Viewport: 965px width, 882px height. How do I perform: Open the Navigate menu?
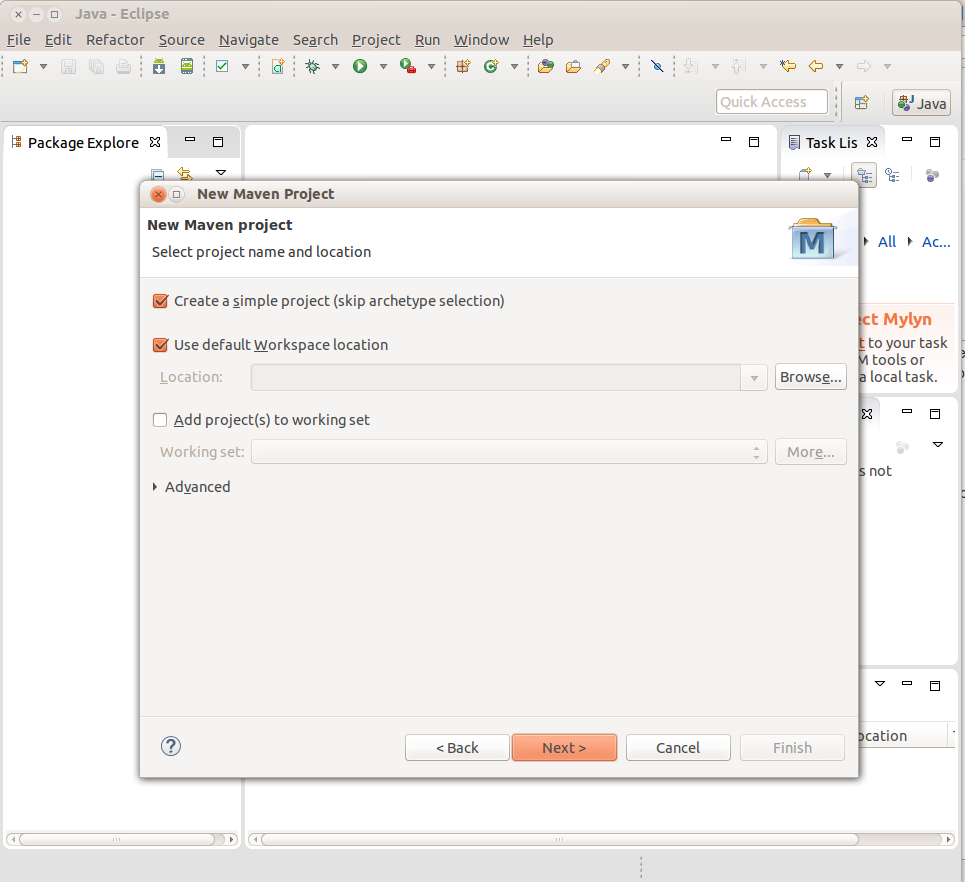coord(248,40)
